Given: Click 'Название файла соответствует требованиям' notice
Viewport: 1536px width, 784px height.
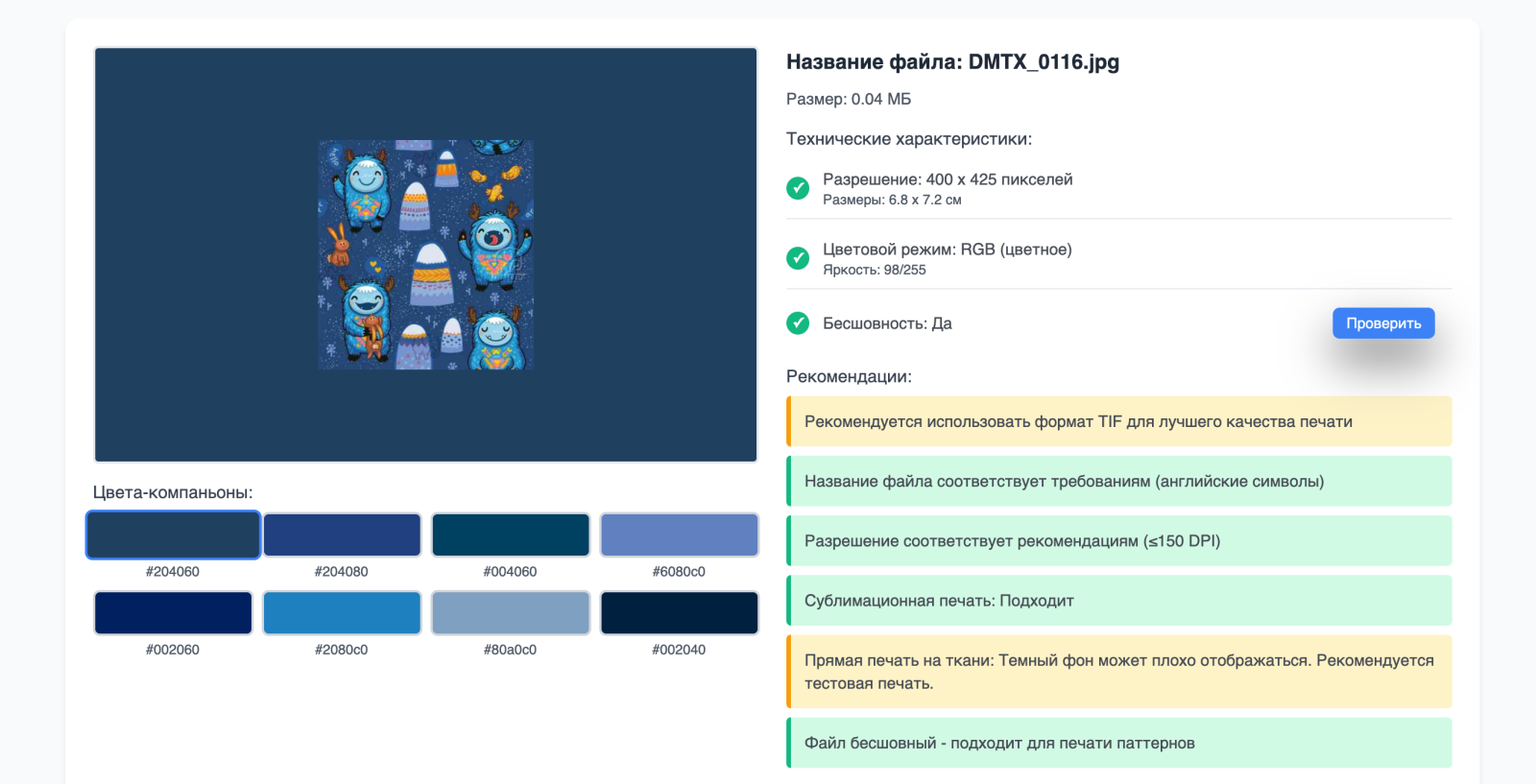Looking at the screenshot, I should [1119, 481].
